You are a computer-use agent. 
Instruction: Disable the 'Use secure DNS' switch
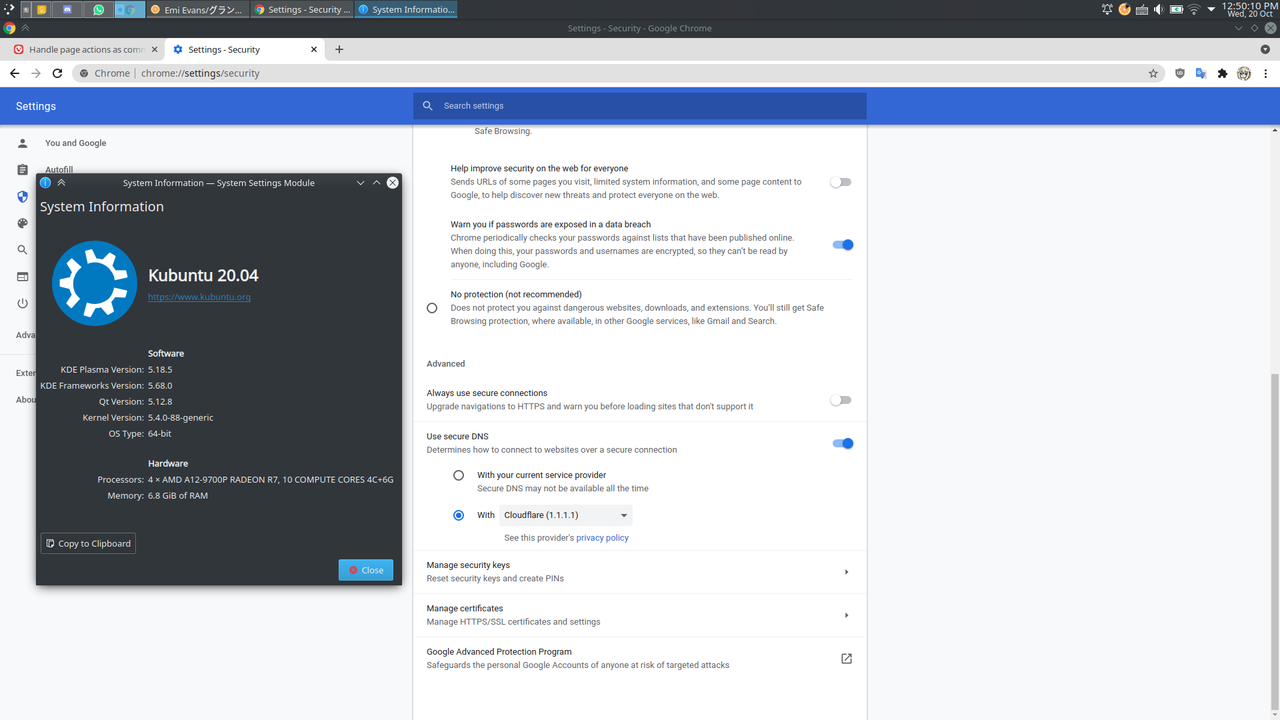(x=843, y=443)
